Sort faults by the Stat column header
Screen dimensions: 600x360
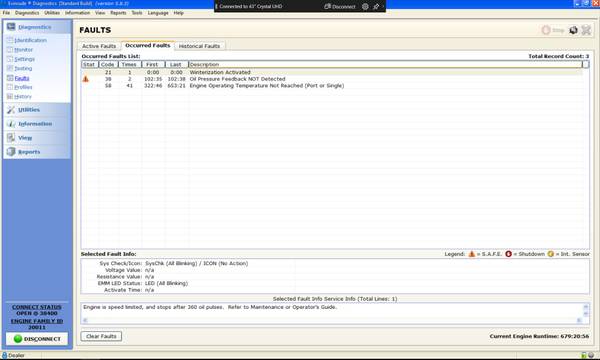[89, 64]
